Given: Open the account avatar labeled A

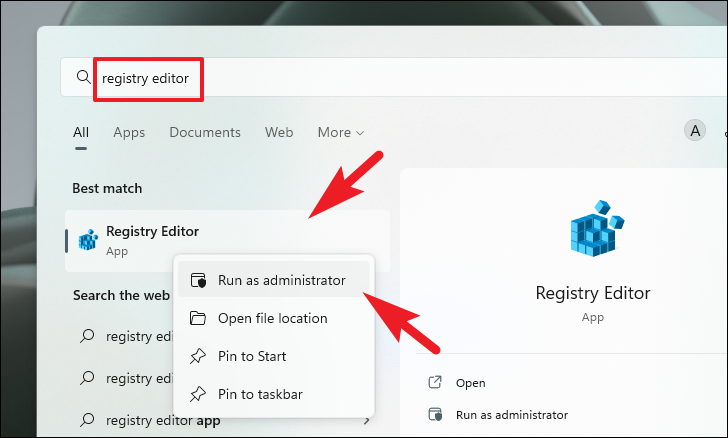Looking at the screenshot, I should pyautogui.click(x=695, y=131).
